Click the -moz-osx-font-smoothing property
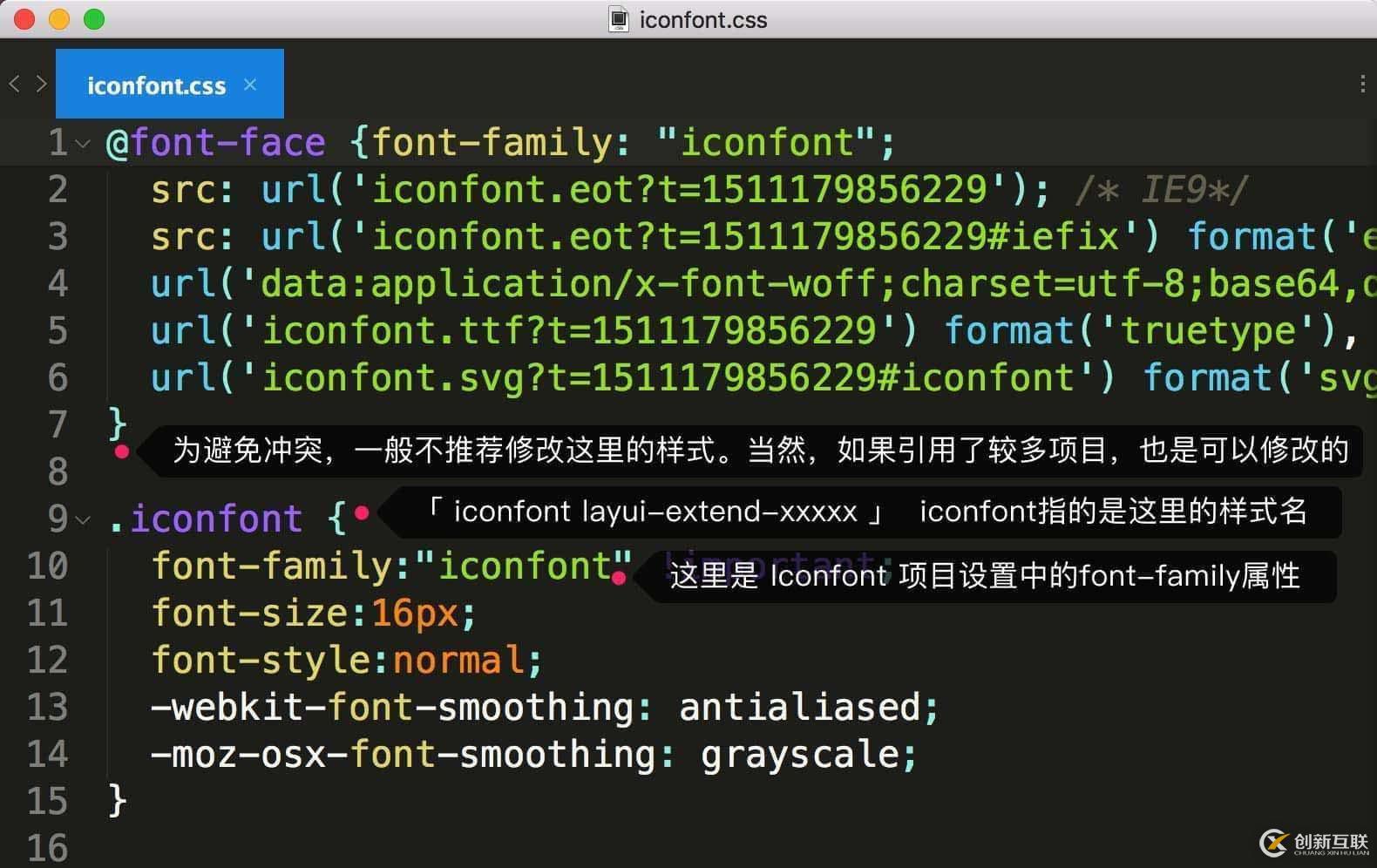 point(403,754)
